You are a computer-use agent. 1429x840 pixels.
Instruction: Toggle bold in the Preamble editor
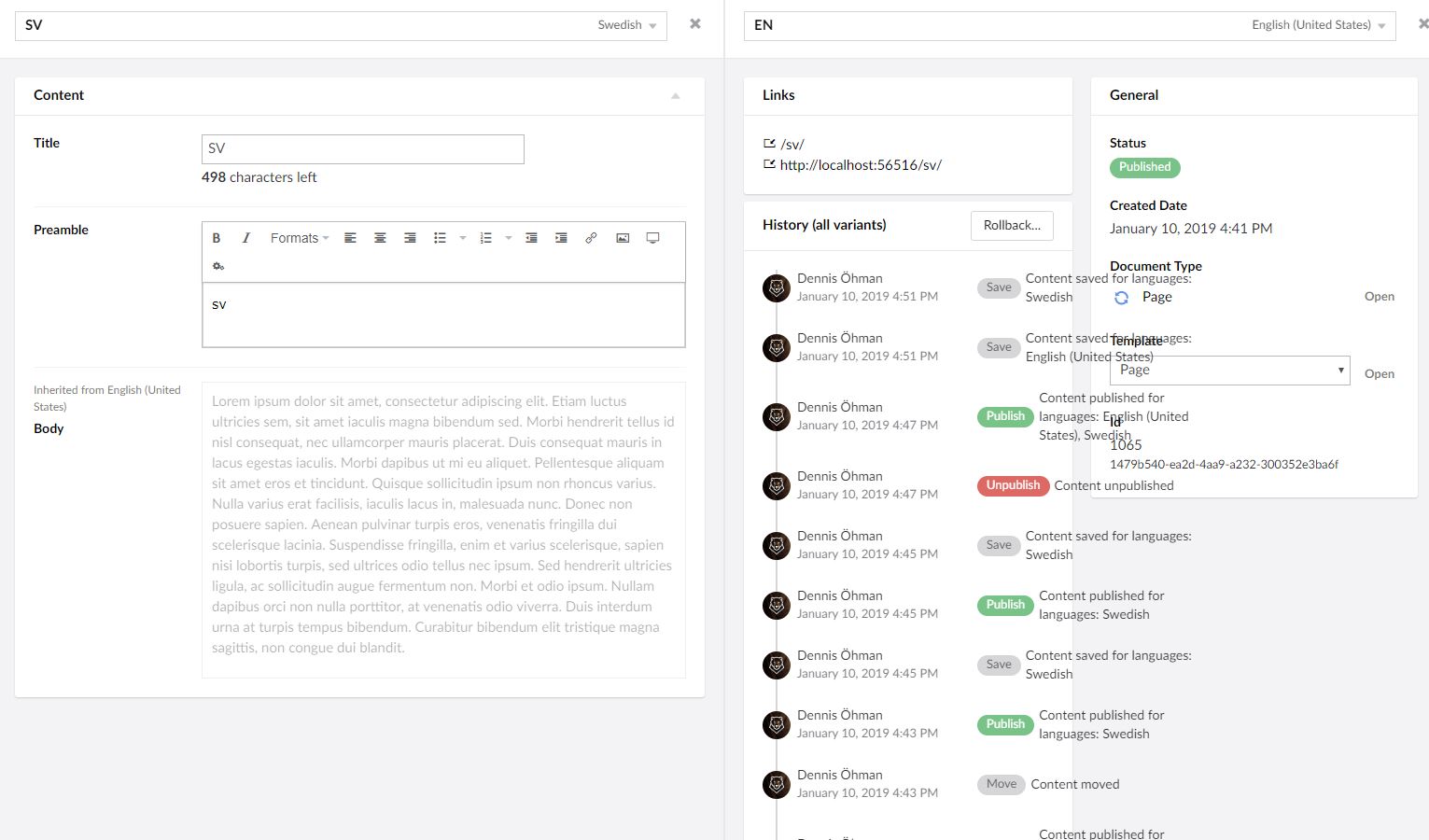click(x=217, y=237)
